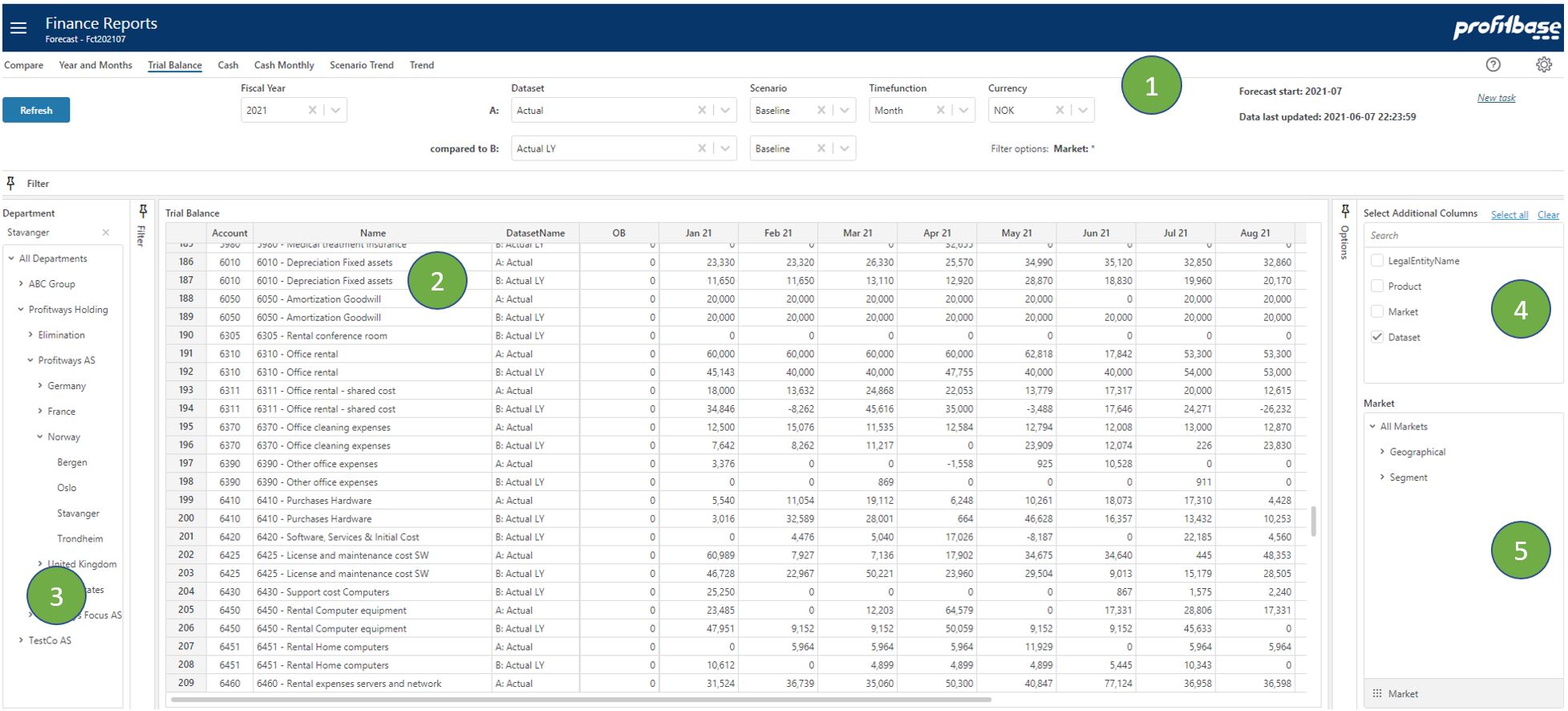Open the Currency dropdown arrow
Screen dimensions: 1568x711
coord(1083,110)
